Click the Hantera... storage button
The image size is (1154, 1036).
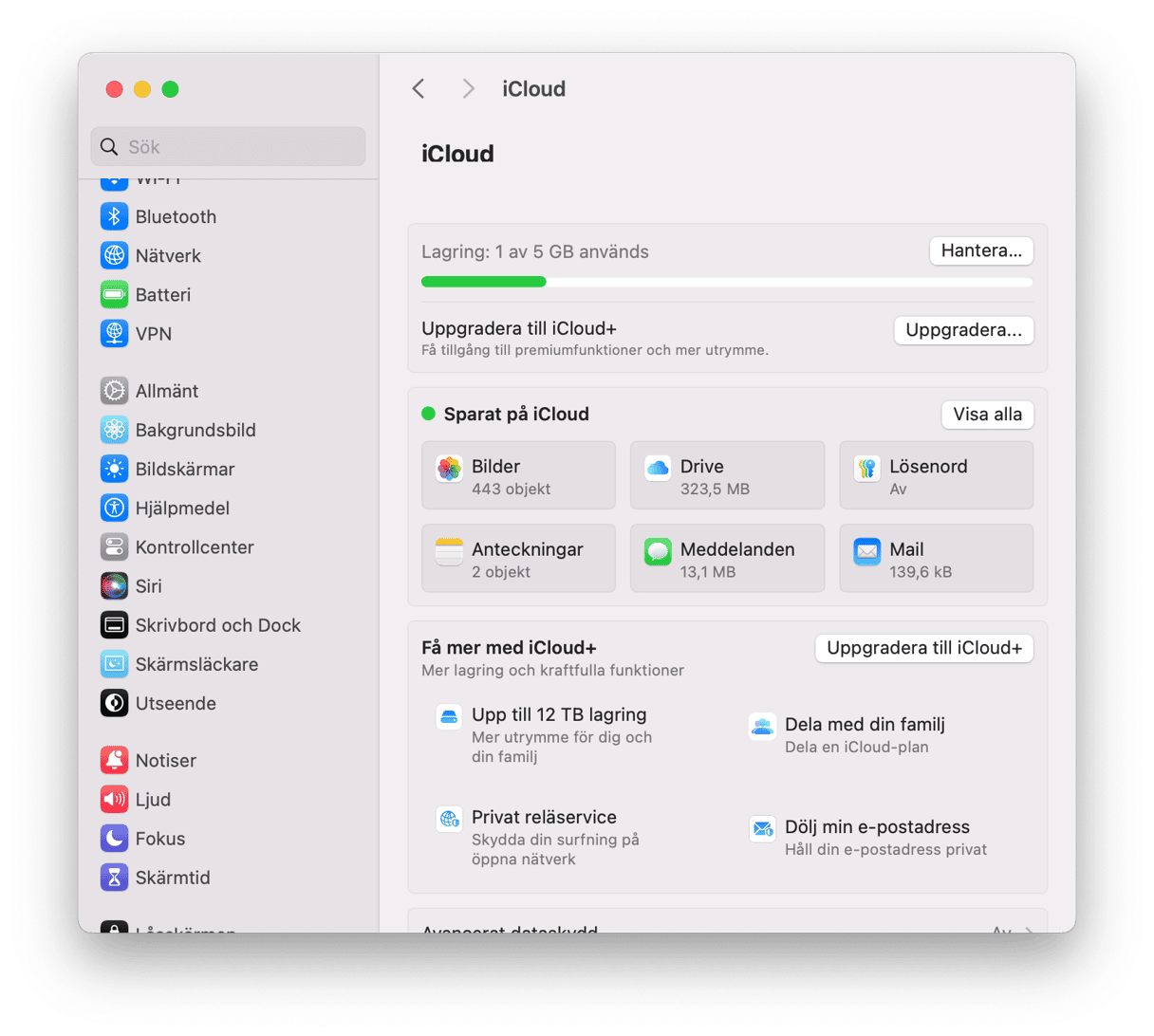tap(981, 250)
